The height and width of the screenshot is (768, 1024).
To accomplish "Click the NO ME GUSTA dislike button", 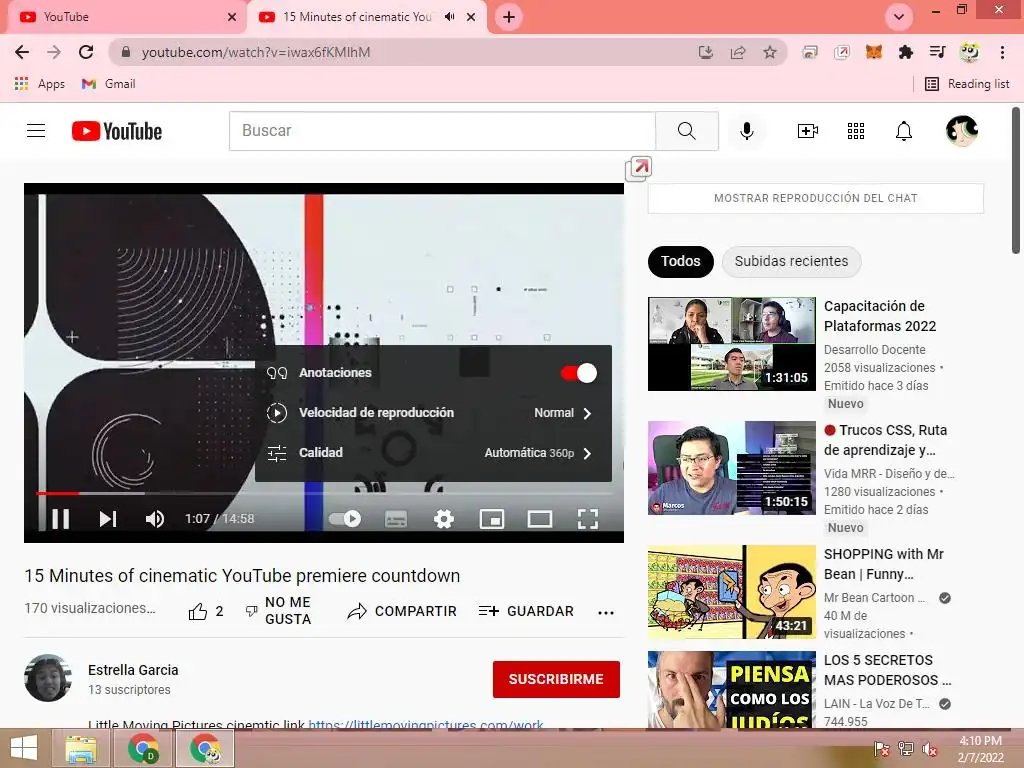I will (x=278, y=611).
